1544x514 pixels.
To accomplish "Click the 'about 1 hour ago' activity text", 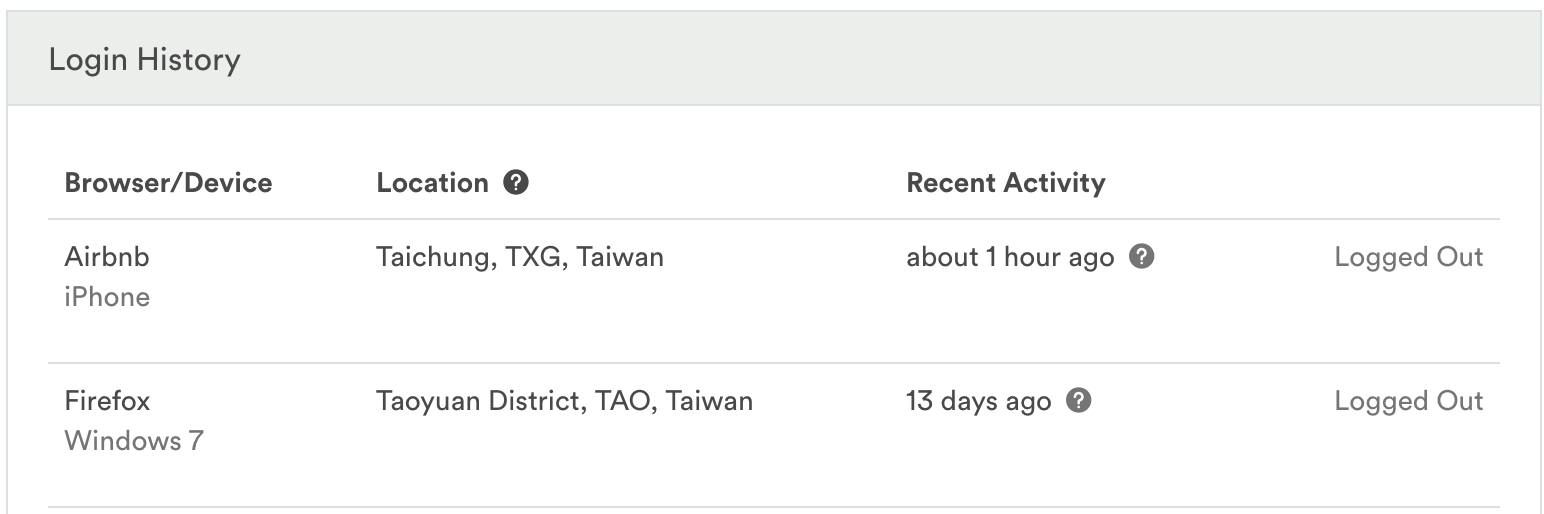I will coord(1009,257).
